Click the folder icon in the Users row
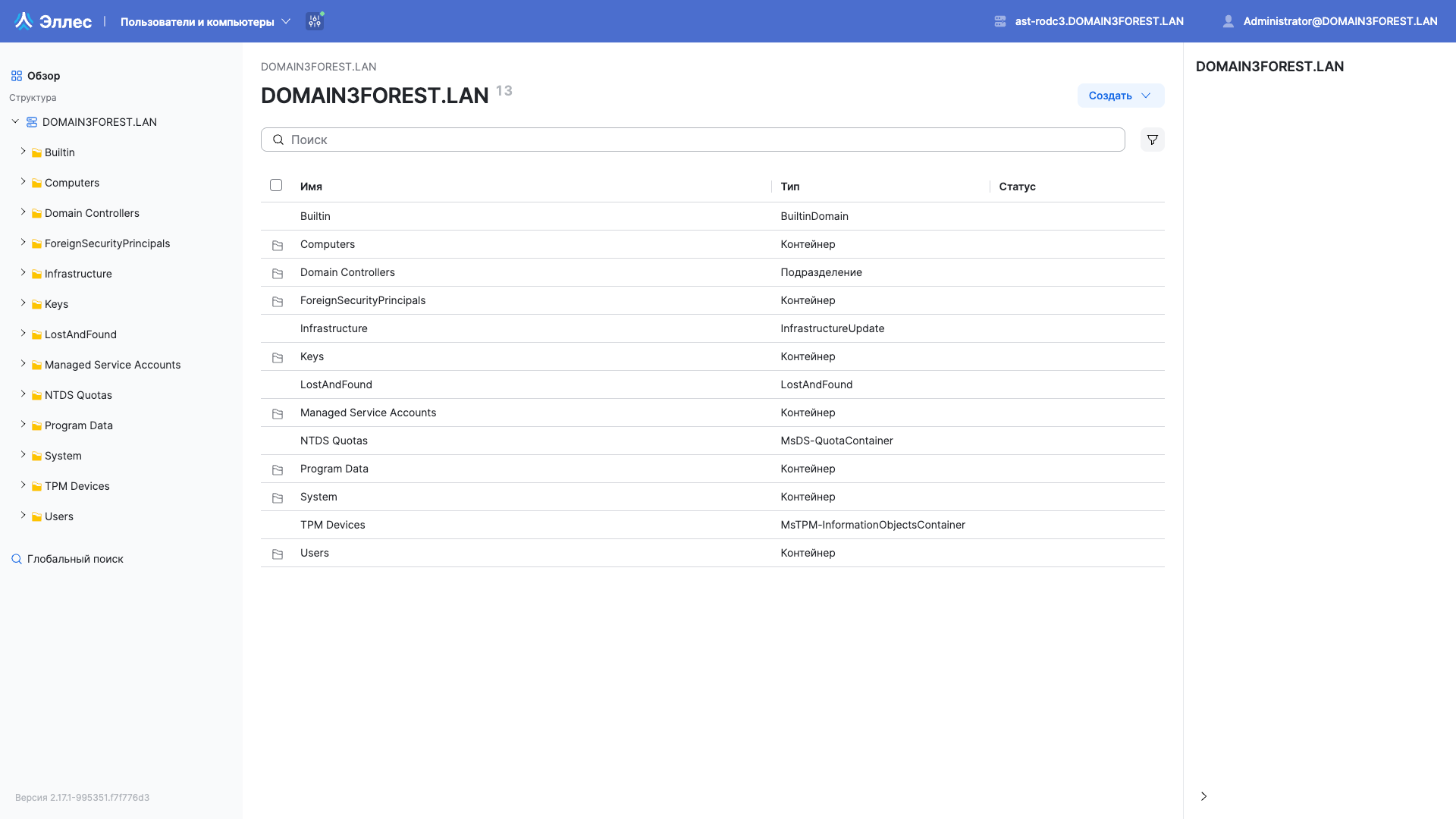Viewport: 1456px width, 819px height. point(278,554)
